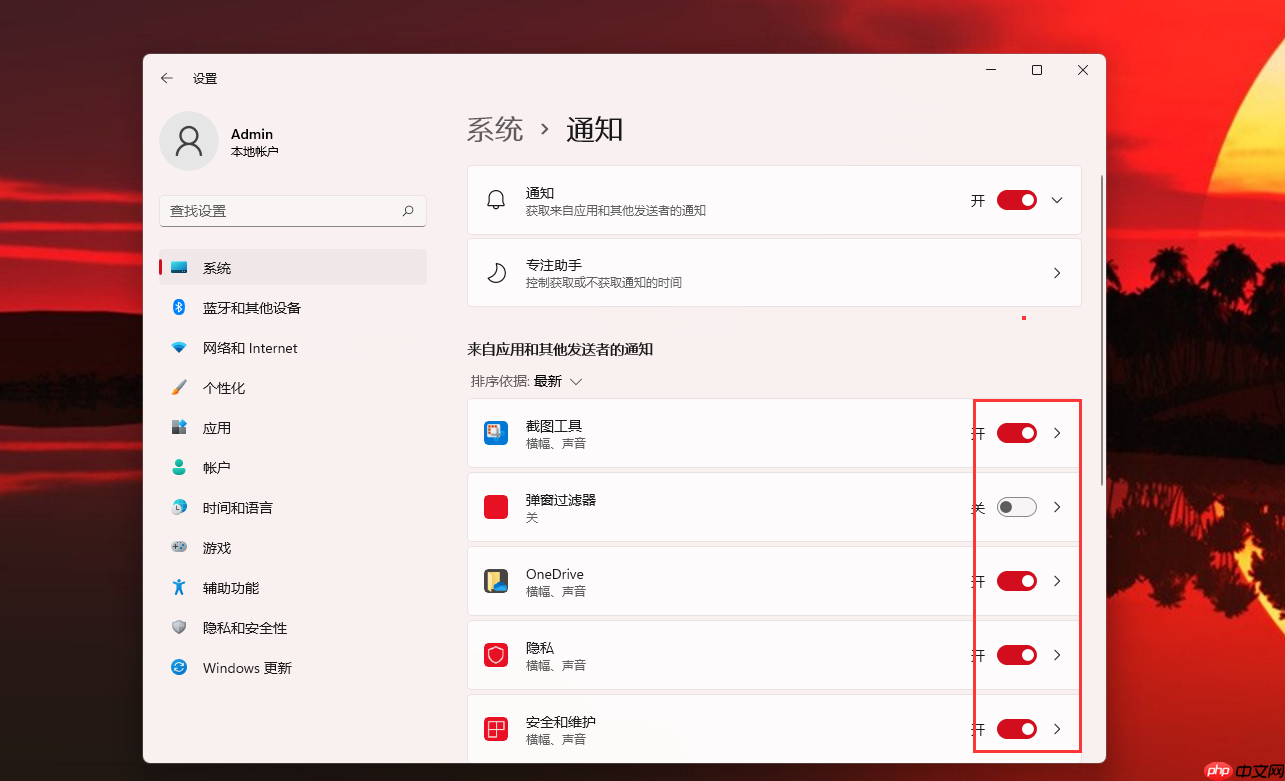Click the Bluetooth icon in sidebar
The image size is (1285, 781).
(x=179, y=308)
